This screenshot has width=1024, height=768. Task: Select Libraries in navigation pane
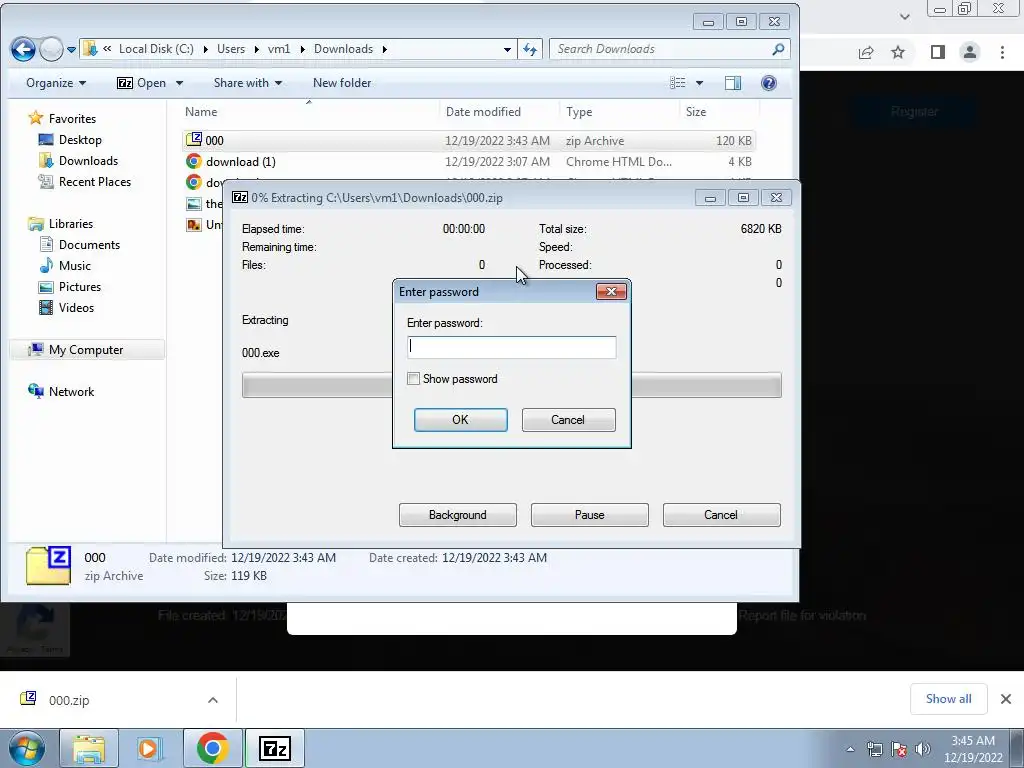(x=61, y=223)
